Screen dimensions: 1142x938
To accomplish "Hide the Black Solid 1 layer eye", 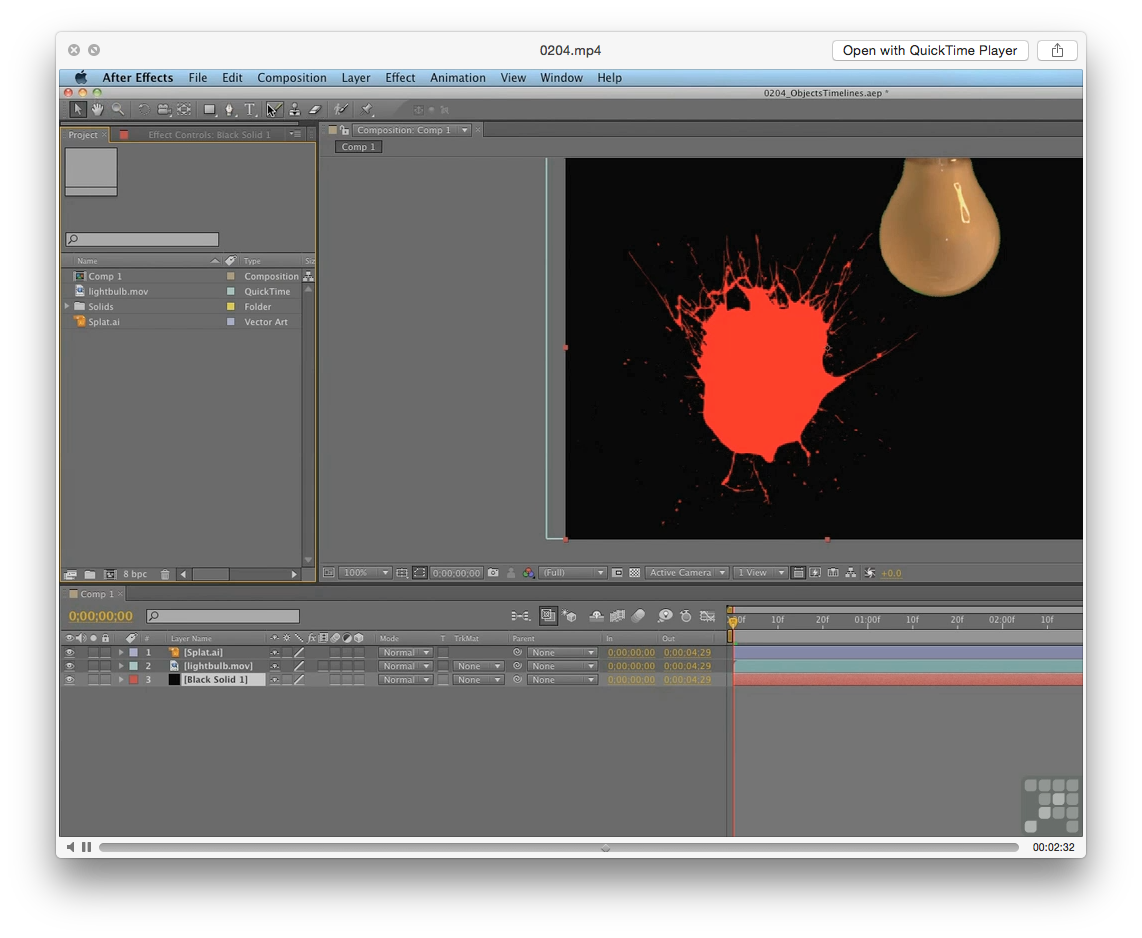I will click(70, 679).
